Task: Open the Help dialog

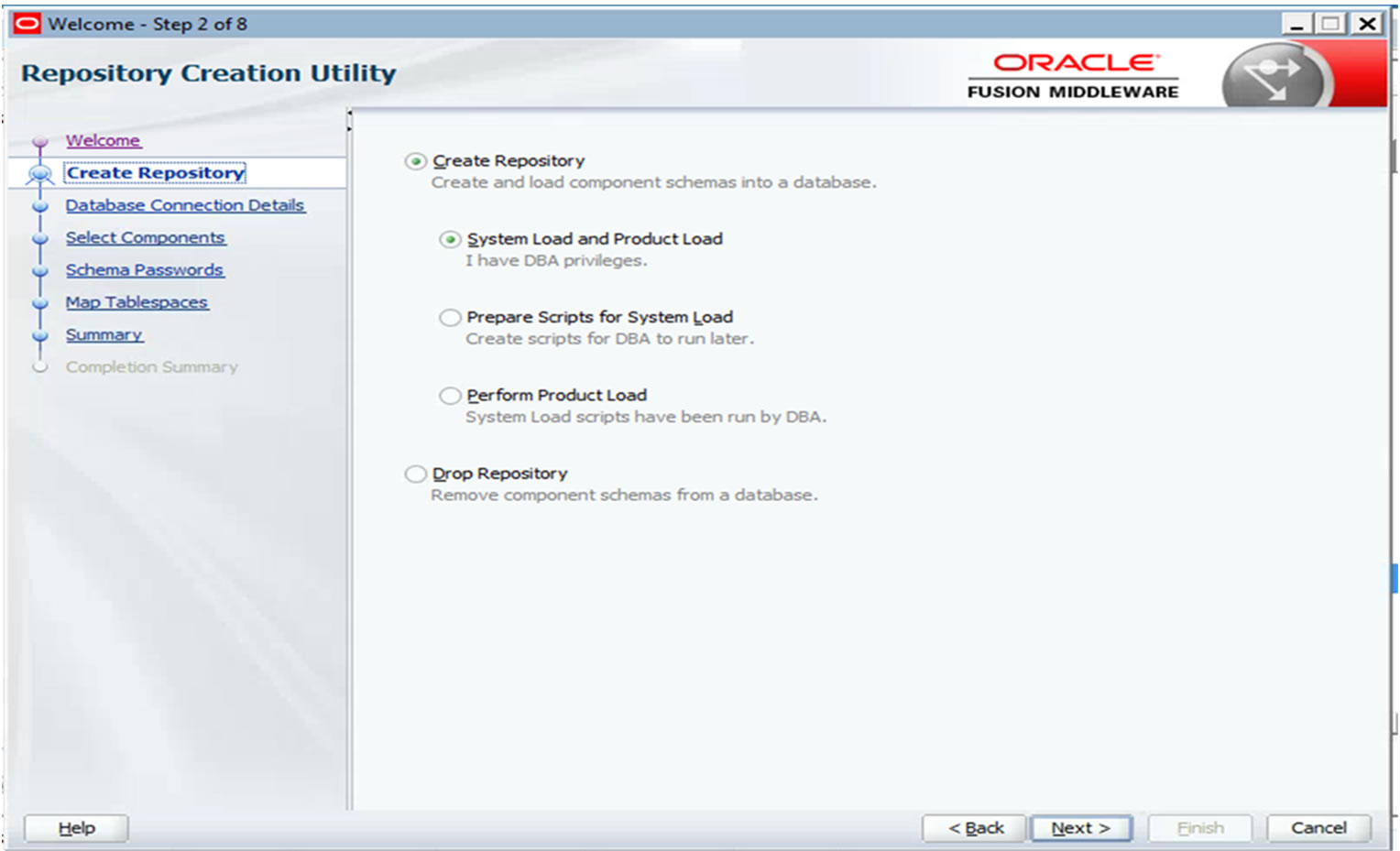Action: (x=75, y=827)
